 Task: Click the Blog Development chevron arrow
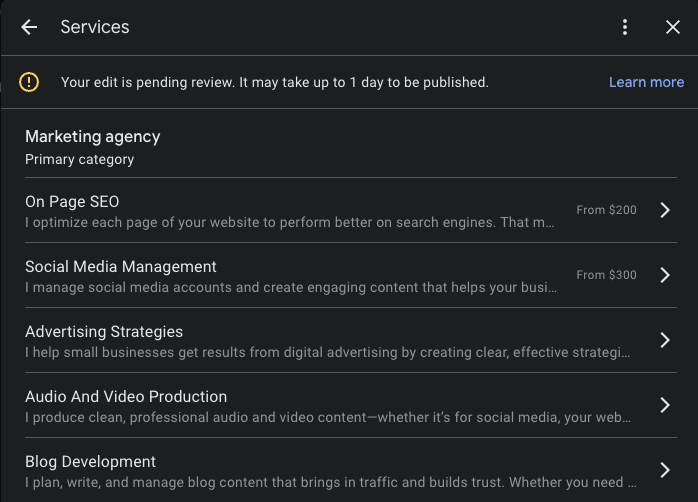coord(665,470)
